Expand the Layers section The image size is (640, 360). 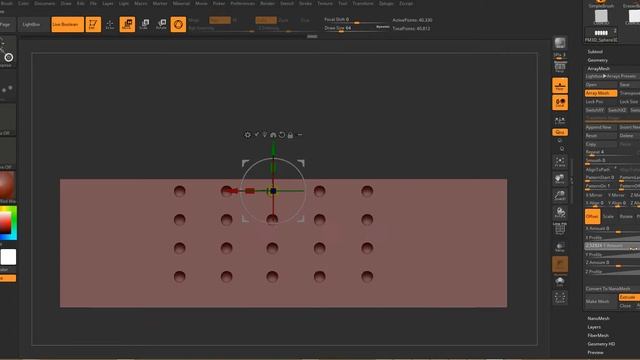pos(594,327)
